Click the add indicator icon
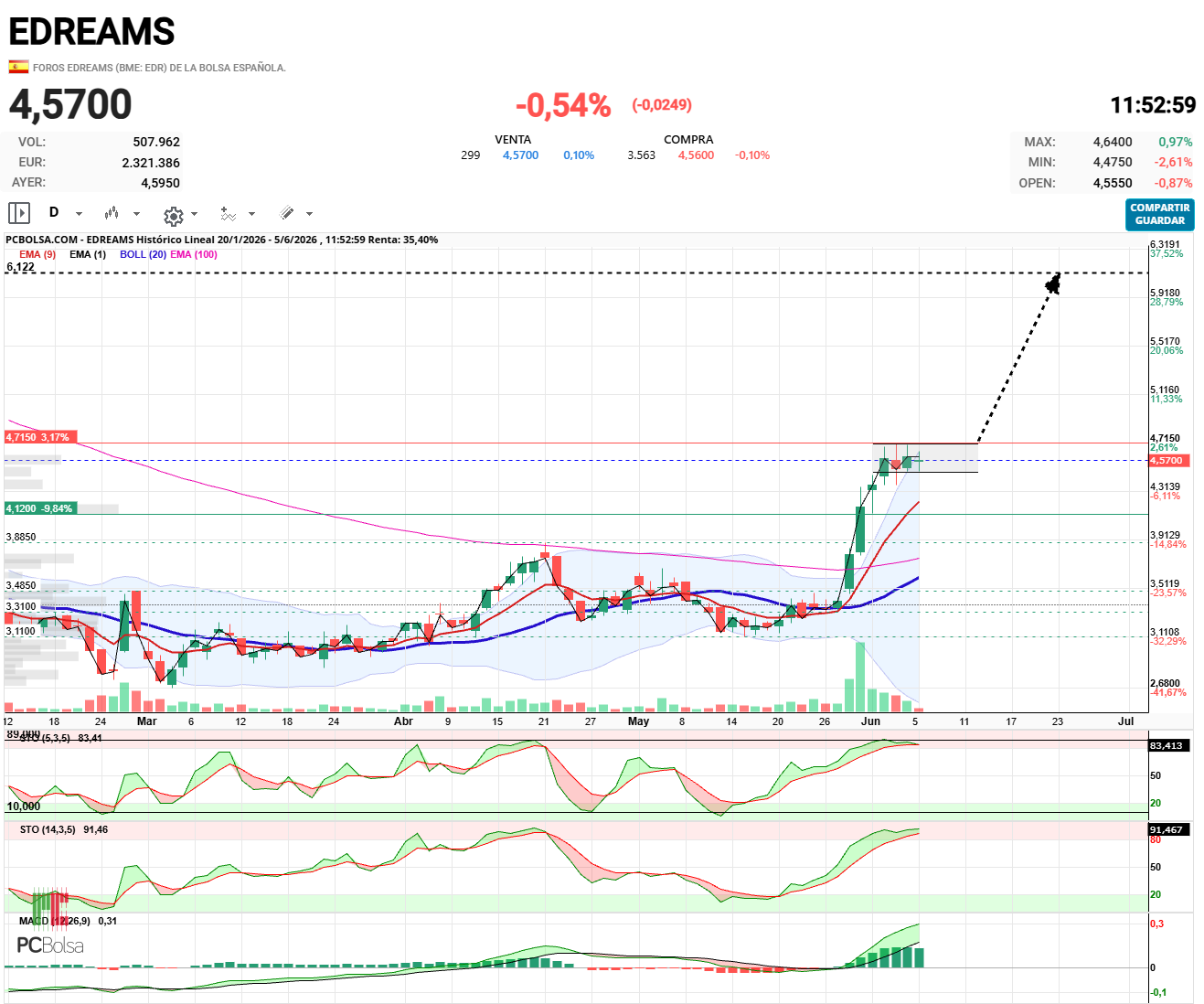The width and height of the screenshot is (1204, 1004). [x=229, y=214]
